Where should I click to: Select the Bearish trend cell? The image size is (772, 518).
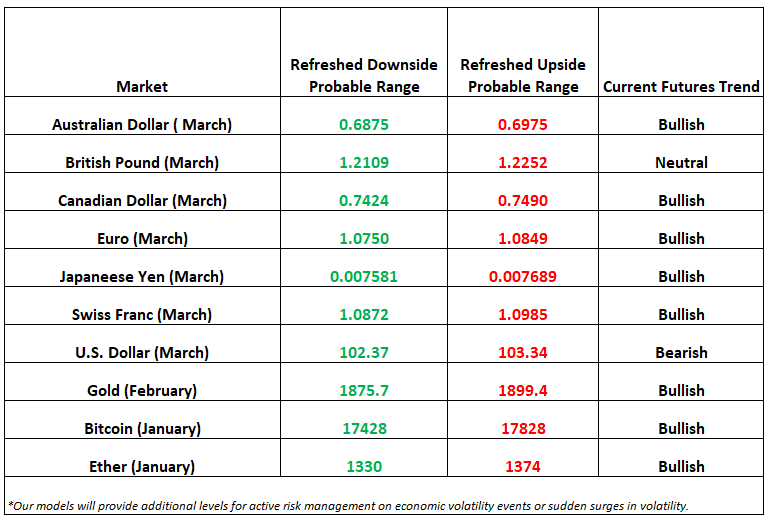coord(681,353)
